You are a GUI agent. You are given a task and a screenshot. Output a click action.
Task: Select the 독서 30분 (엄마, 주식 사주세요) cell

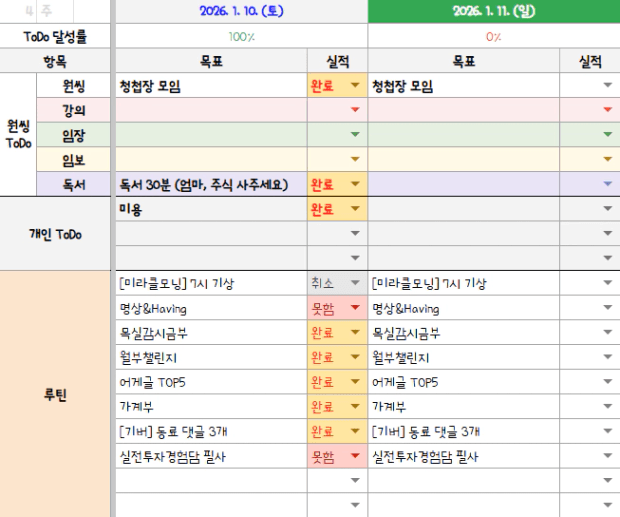point(211,184)
